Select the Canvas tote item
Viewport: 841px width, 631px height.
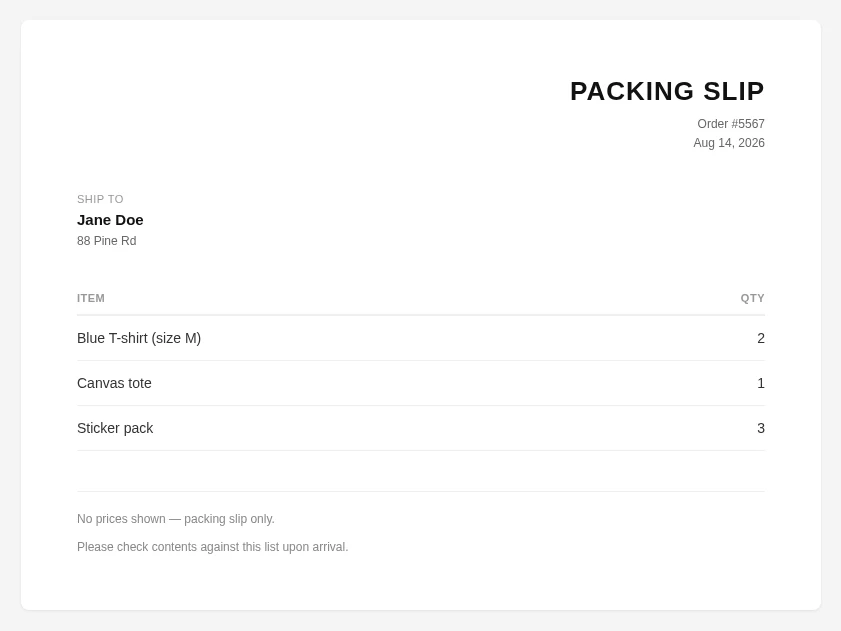[x=114, y=383]
